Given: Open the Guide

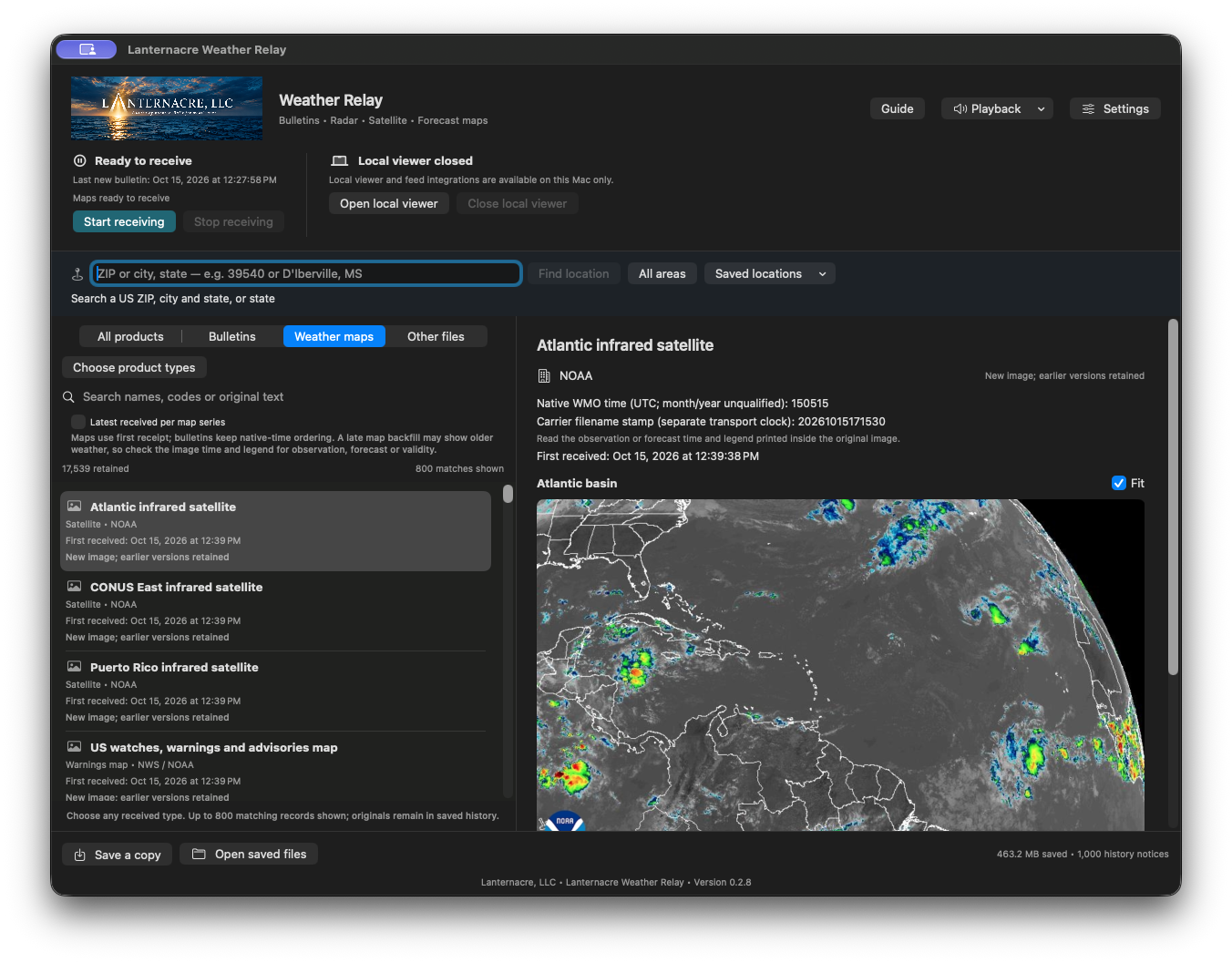Looking at the screenshot, I should [898, 108].
